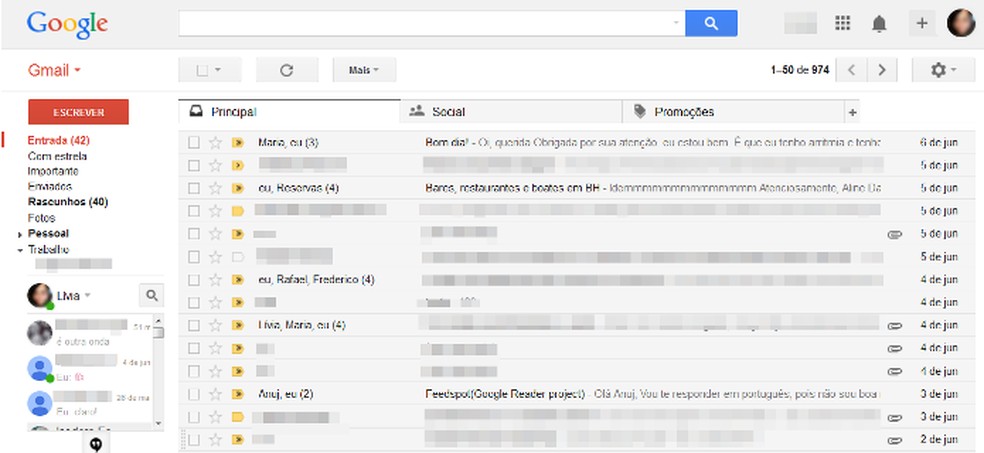Toggle importance marker on Anuj, eu email
Viewport: 984px width, 453px height.
pyautogui.click(x=237, y=395)
